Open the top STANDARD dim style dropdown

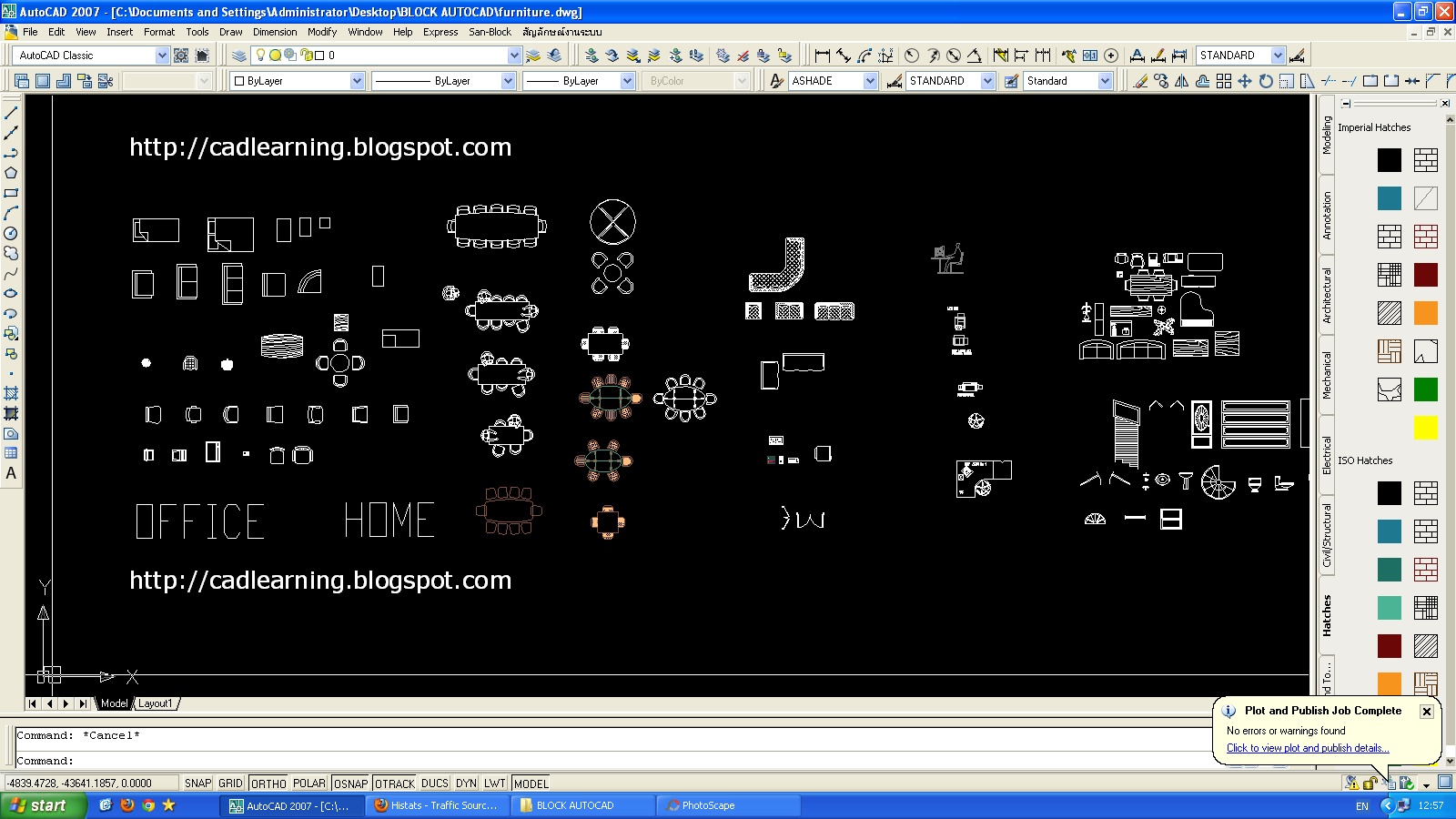1278,56
